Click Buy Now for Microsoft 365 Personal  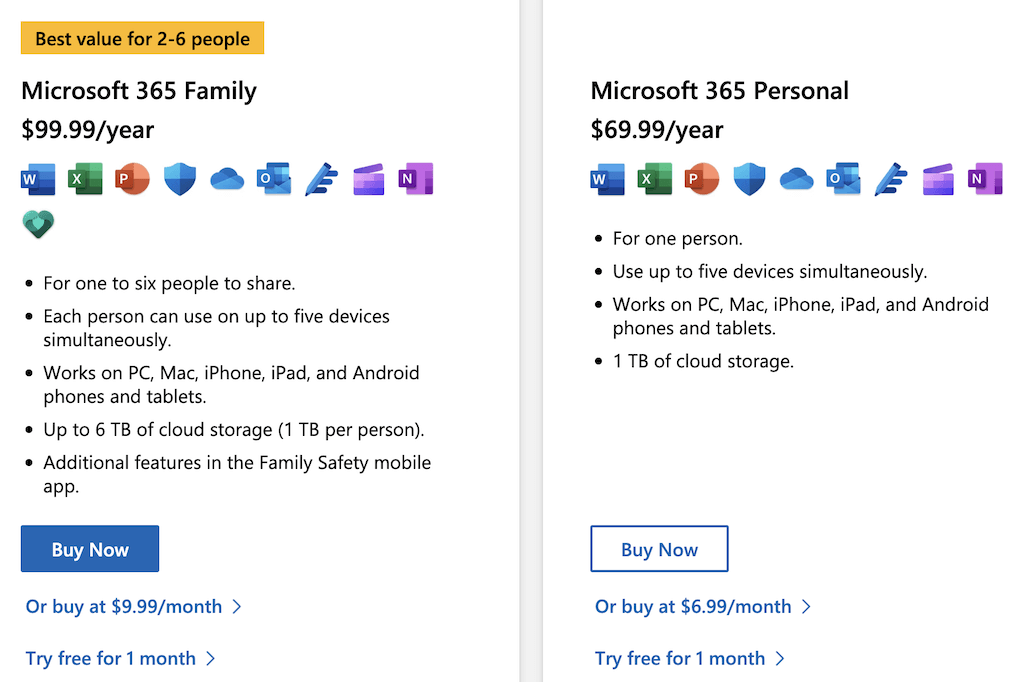tap(660, 549)
